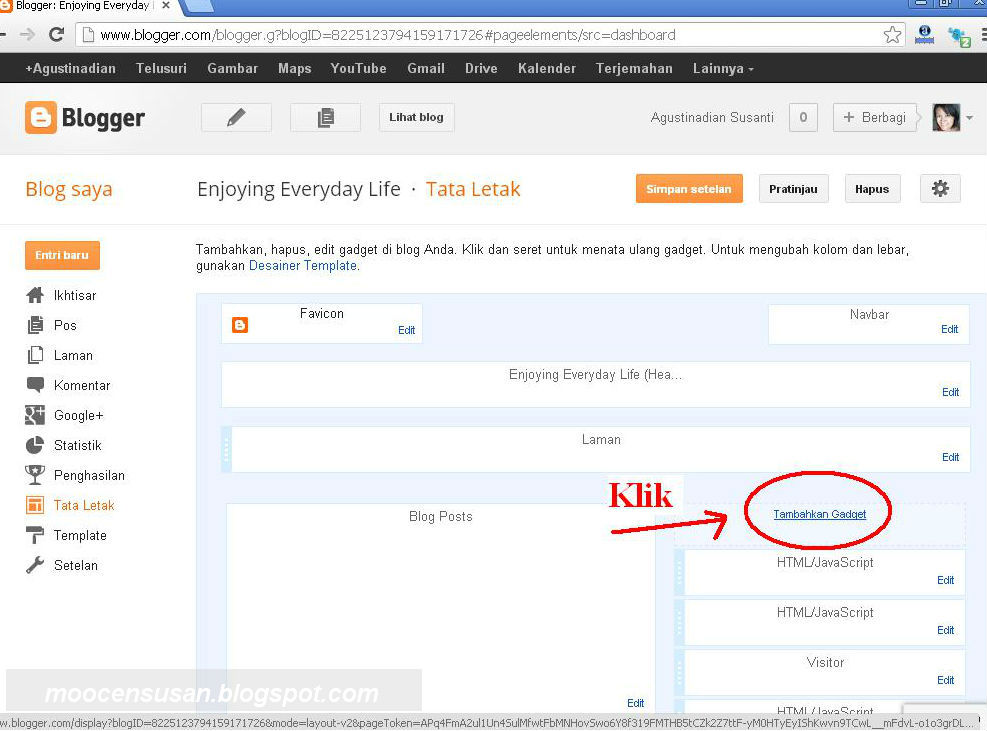Click the Template paint roller icon
Screen dimensions: 987x731
pos(35,535)
